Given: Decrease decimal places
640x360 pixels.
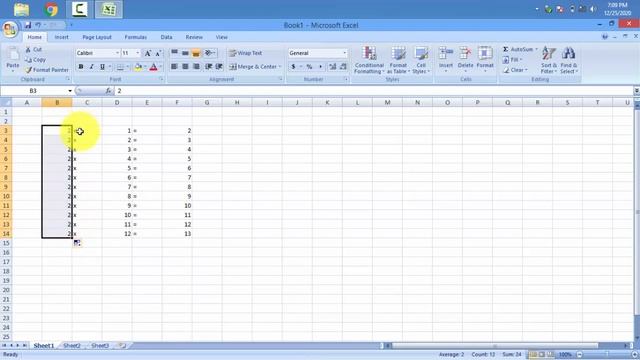Looking at the screenshot, I should (x=343, y=67).
